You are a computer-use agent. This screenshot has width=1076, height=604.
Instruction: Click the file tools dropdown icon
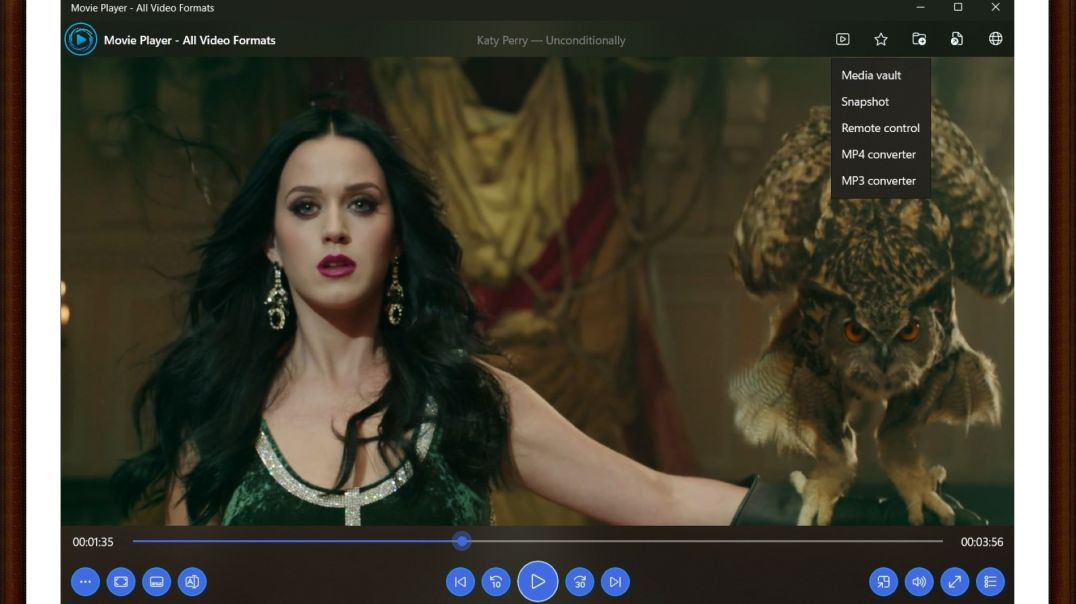tap(957, 39)
